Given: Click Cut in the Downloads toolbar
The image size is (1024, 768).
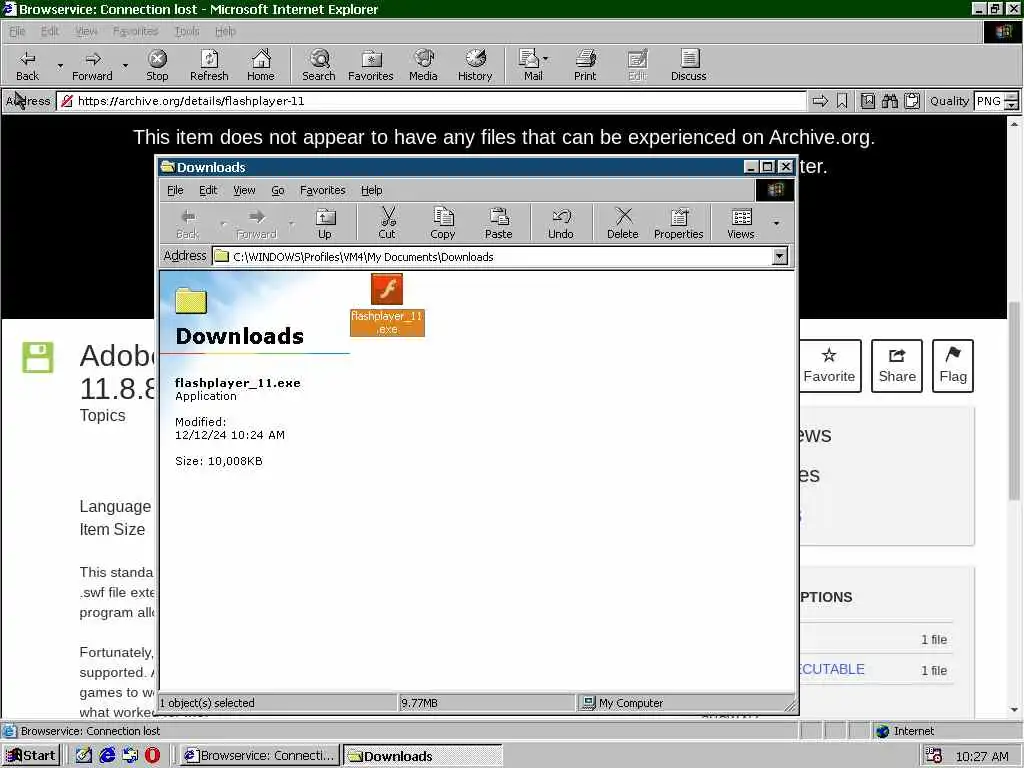Looking at the screenshot, I should (x=387, y=223).
